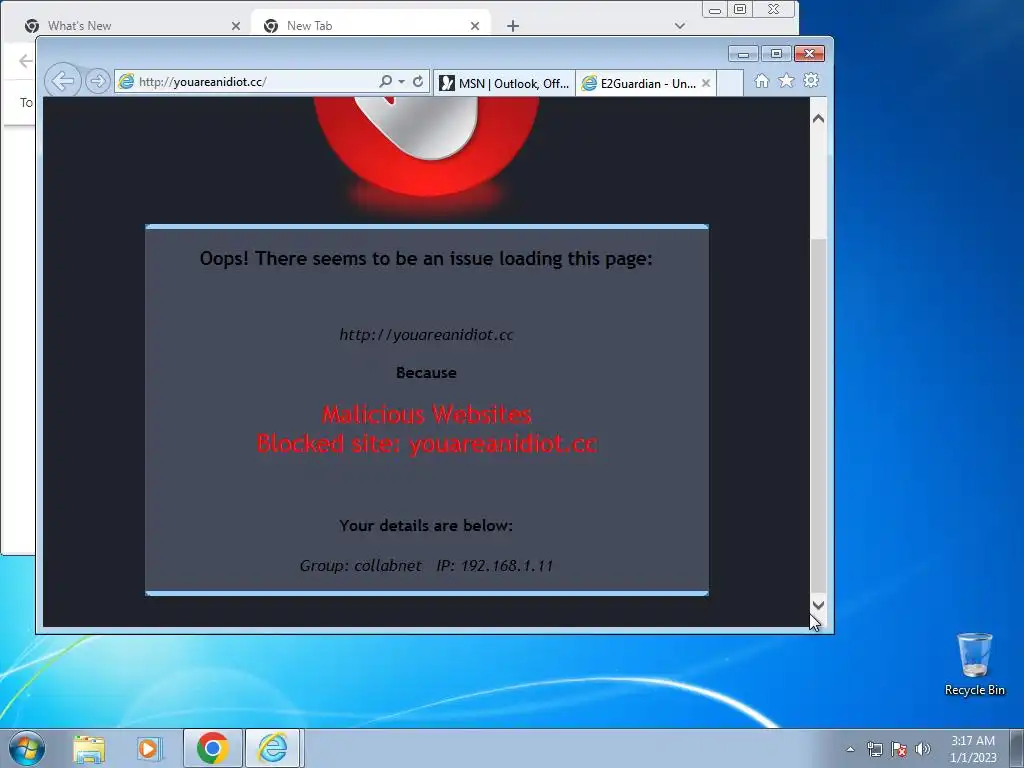Image resolution: width=1024 pixels, height=768 pixels.
Task: Close the Internet Explorer window
Action: (x=809, y=54)
